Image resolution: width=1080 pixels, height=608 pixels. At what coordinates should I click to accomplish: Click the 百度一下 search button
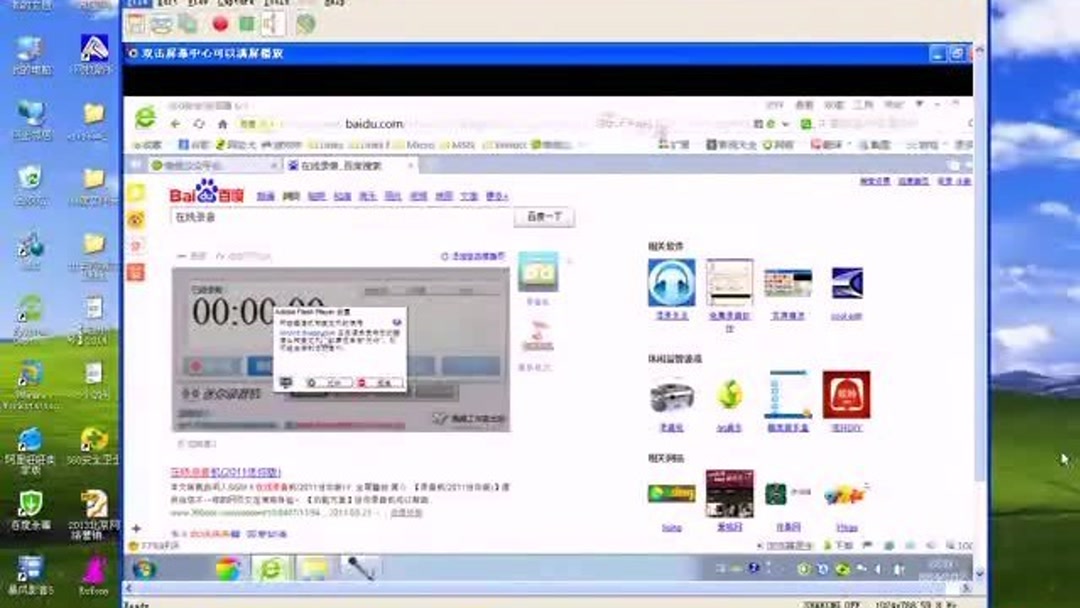click(545, 217)
